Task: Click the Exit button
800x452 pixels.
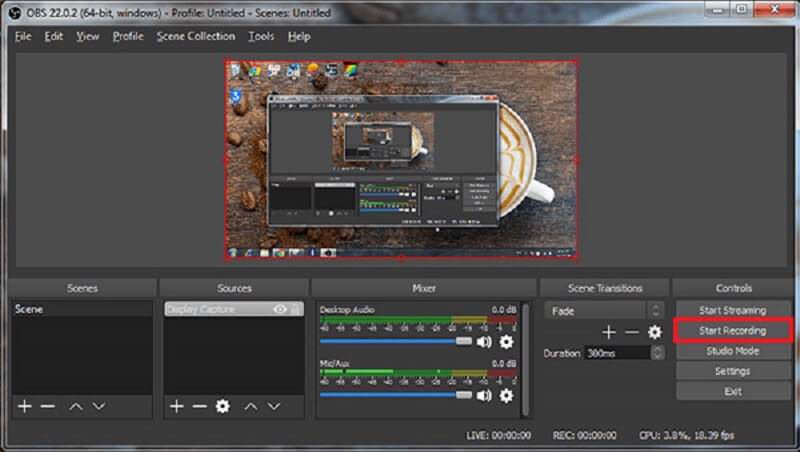Action: (733, 391)
